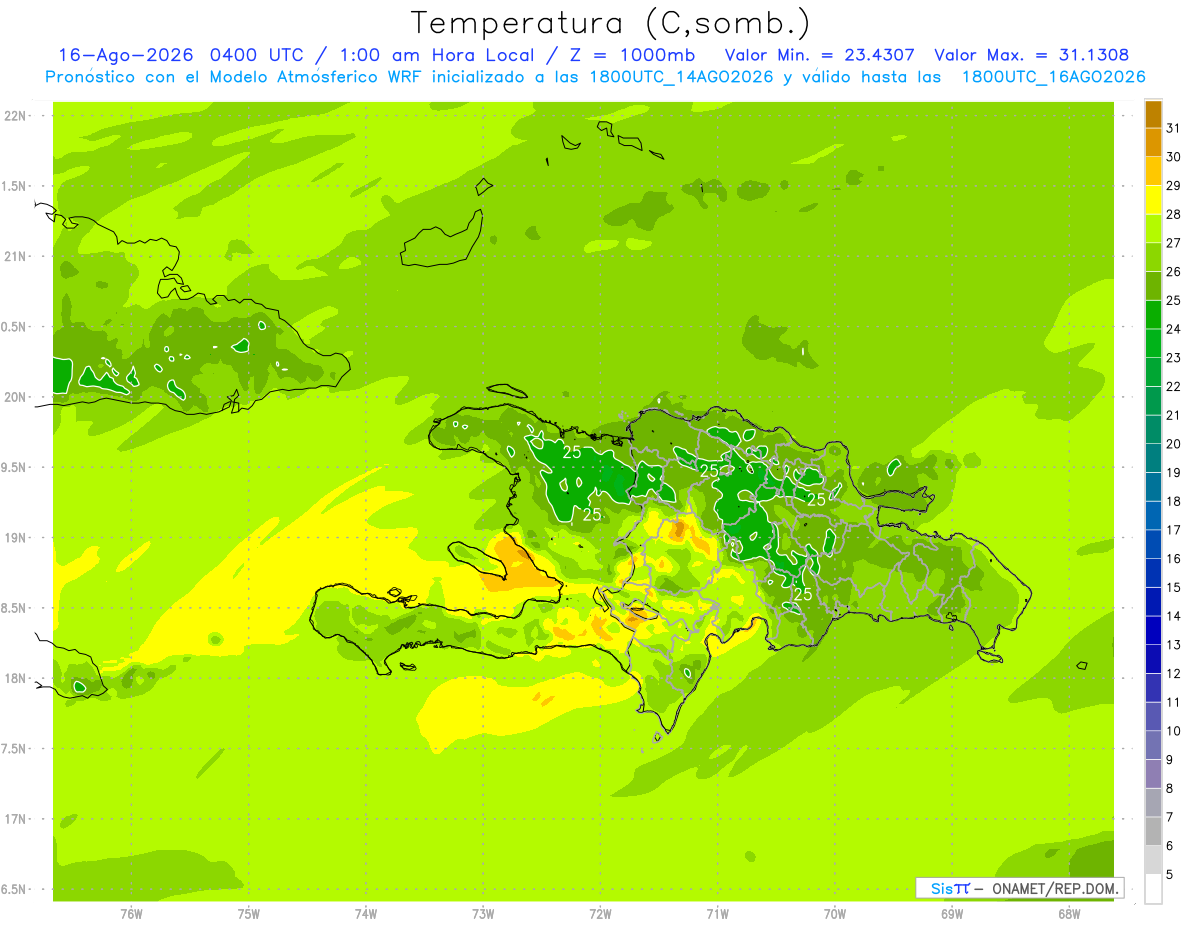Screen dimensions: 1200x927
Task: Click the colorbar value label "5"
Action: pyautogui.click(x=1171, y=875)
